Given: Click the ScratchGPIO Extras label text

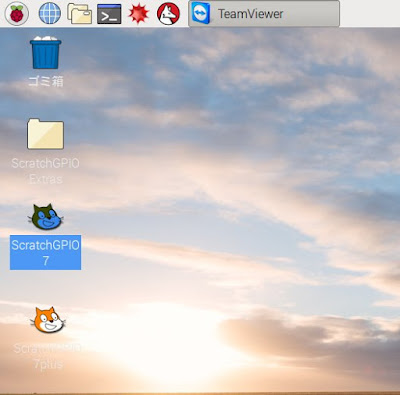Looking at the screenshot, I should 45,171.
